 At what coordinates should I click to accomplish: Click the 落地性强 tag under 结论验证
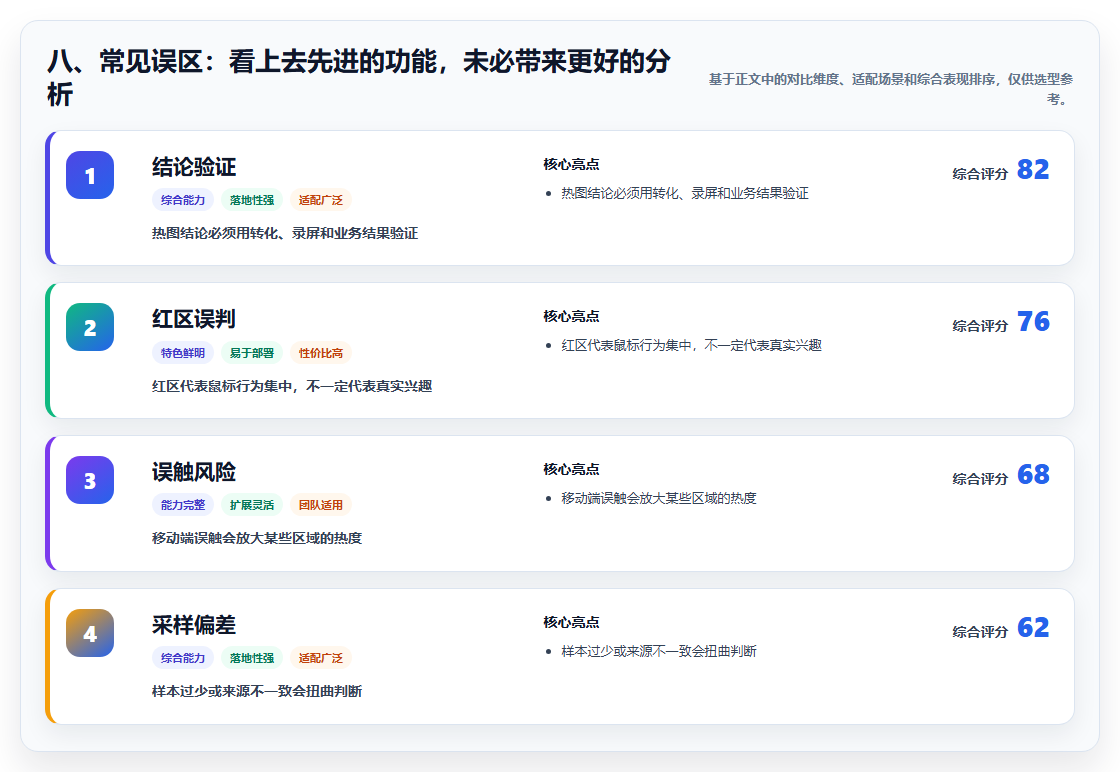pos(251,200)
